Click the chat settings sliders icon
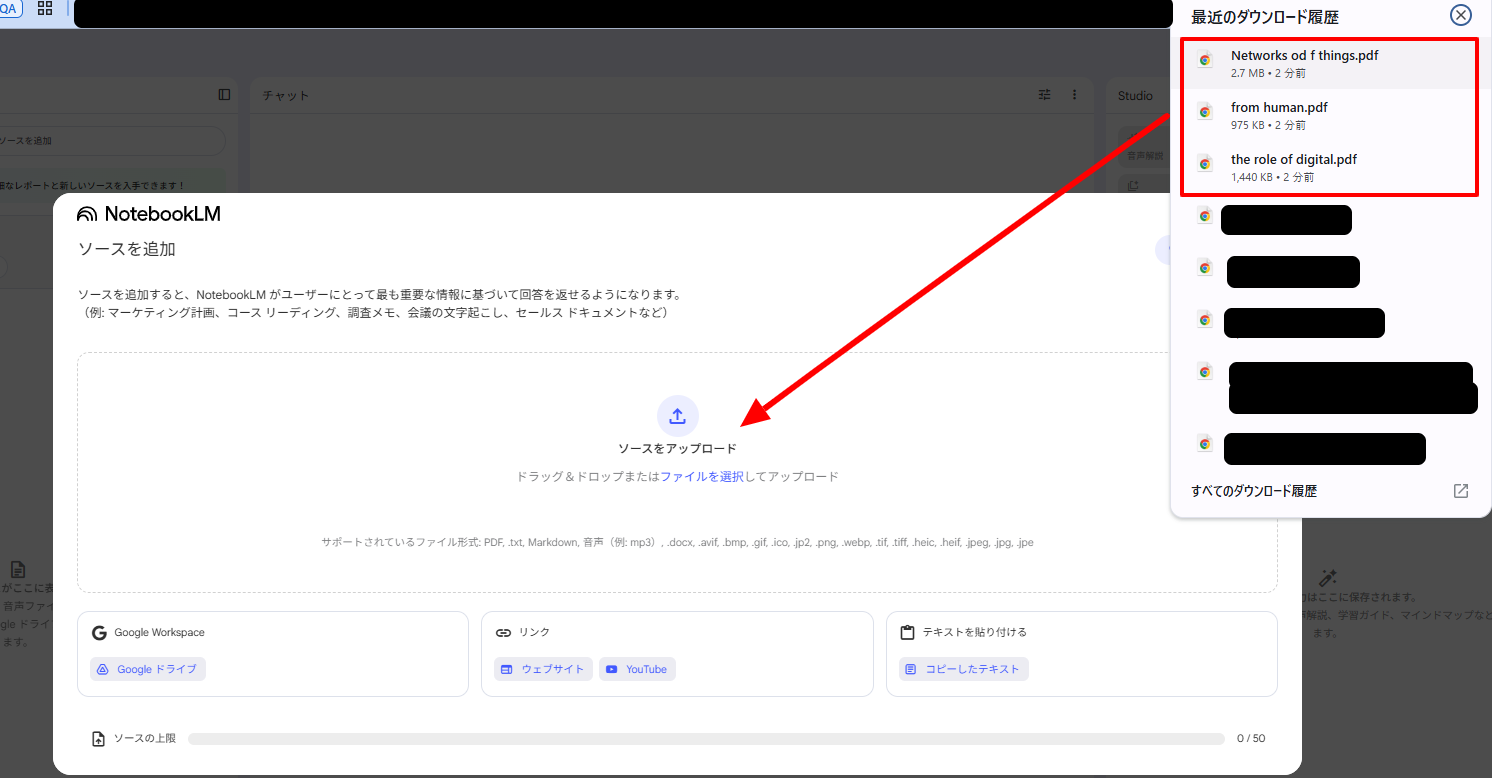This screenshot has height=778, width=1492. pos(1044,95)
